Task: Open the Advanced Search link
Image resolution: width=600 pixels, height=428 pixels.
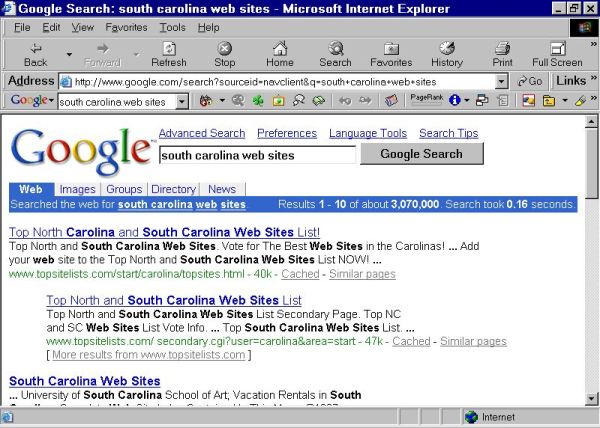Action: click(202, 133)
